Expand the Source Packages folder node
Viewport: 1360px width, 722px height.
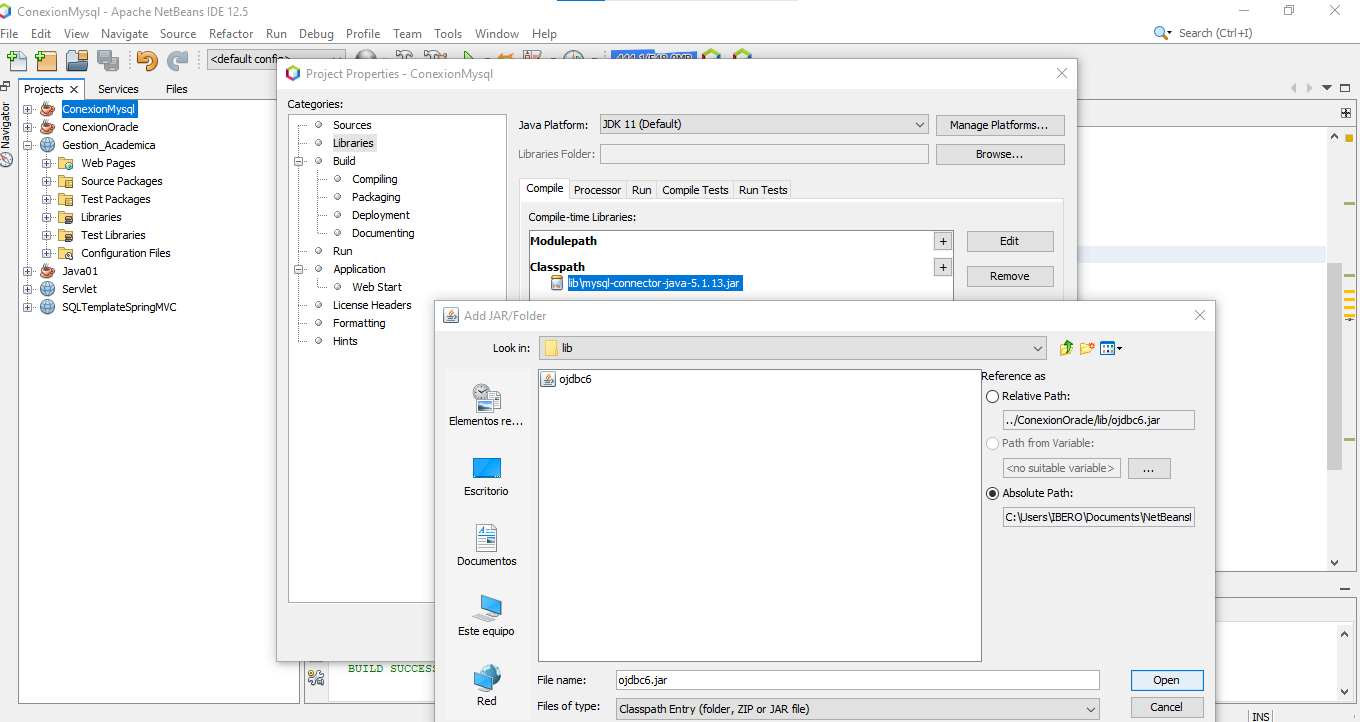47,181
